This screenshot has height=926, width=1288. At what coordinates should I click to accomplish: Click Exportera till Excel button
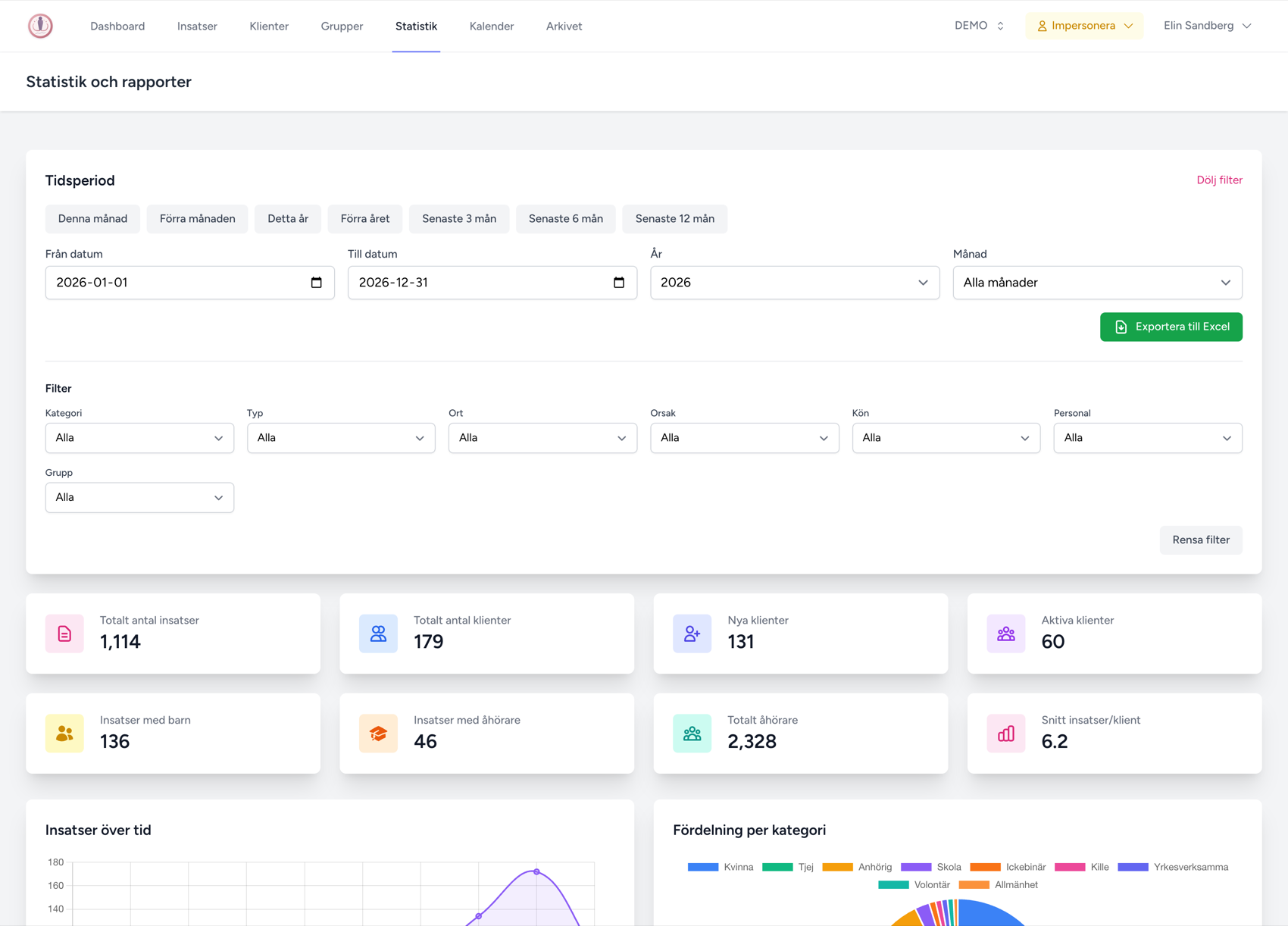pyautogui.click(x=1171, y=327)
